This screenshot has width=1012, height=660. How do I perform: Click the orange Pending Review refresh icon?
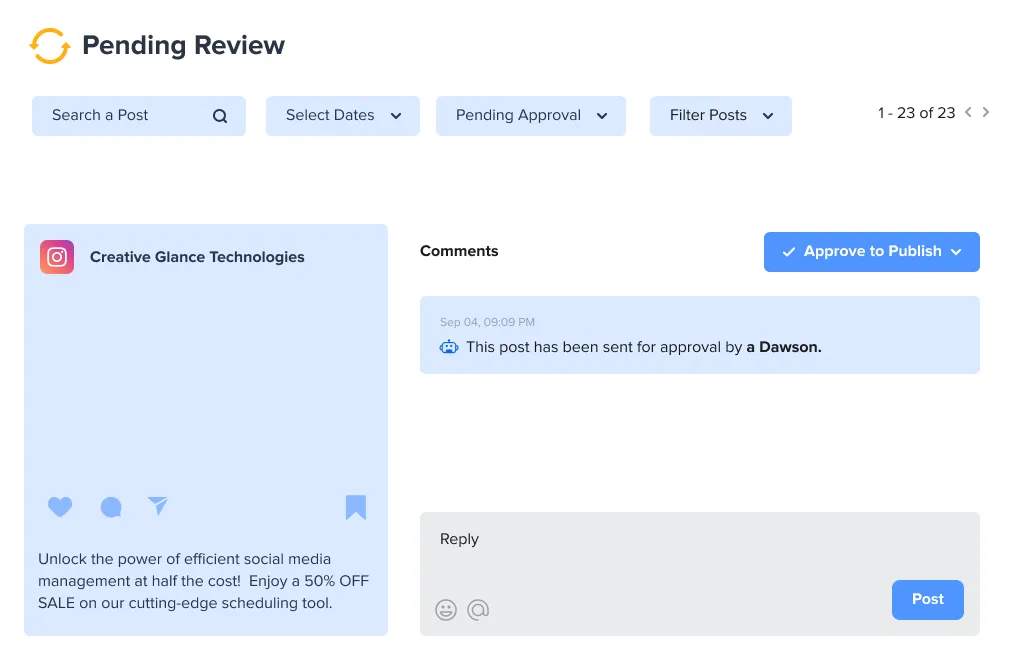pyautogui.click(x=50, y=46)
